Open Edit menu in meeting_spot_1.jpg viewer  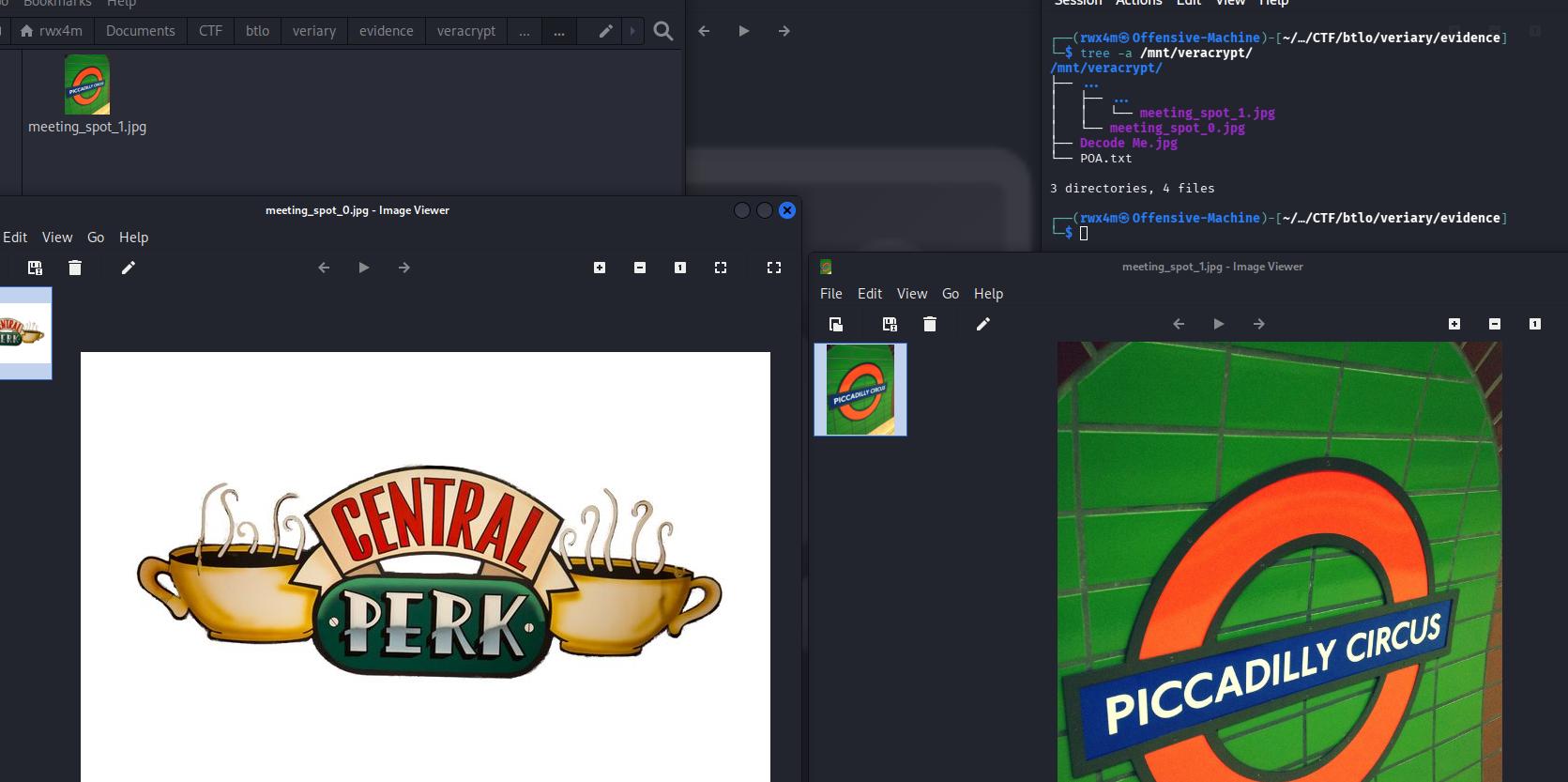[x=870, y=294]
